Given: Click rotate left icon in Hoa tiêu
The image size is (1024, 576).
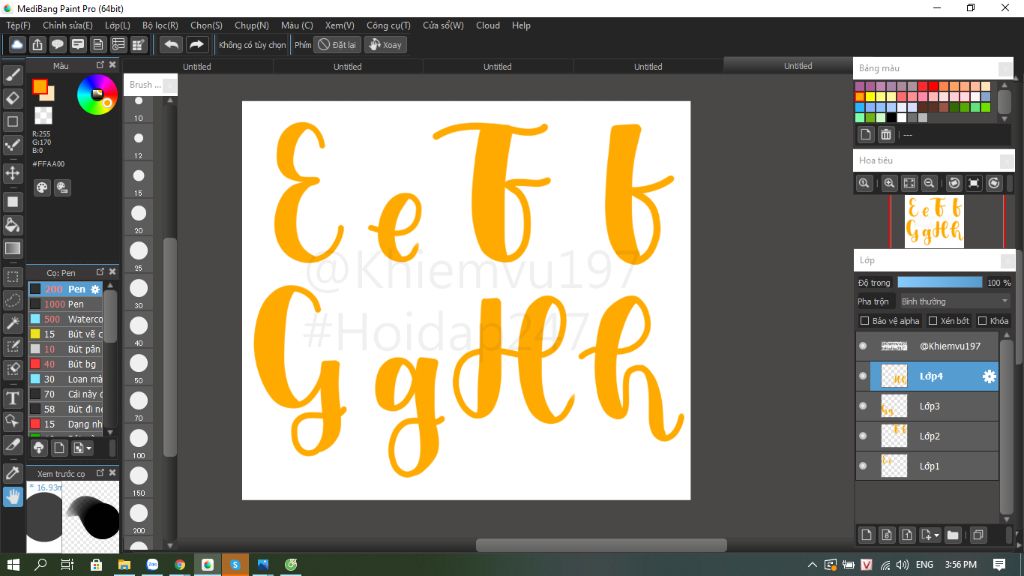Looking at the screenshot, I should point(954,184).
